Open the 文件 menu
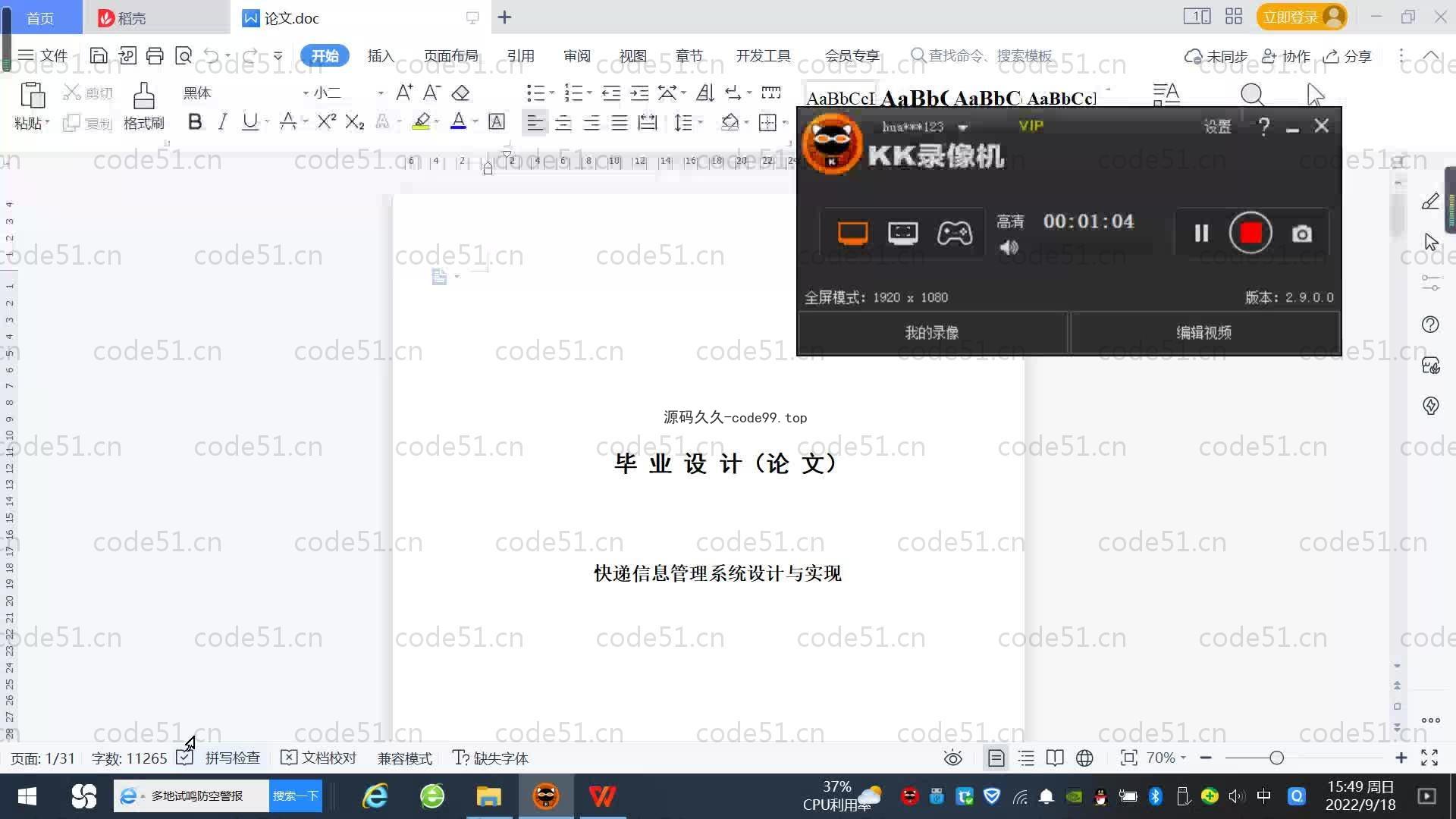Screen dimensions: 1456x819 pos(43,55)
